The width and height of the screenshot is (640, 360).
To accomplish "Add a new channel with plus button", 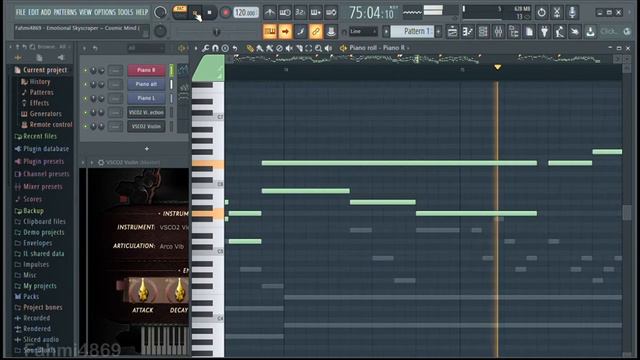I will (x=147, y=149).
